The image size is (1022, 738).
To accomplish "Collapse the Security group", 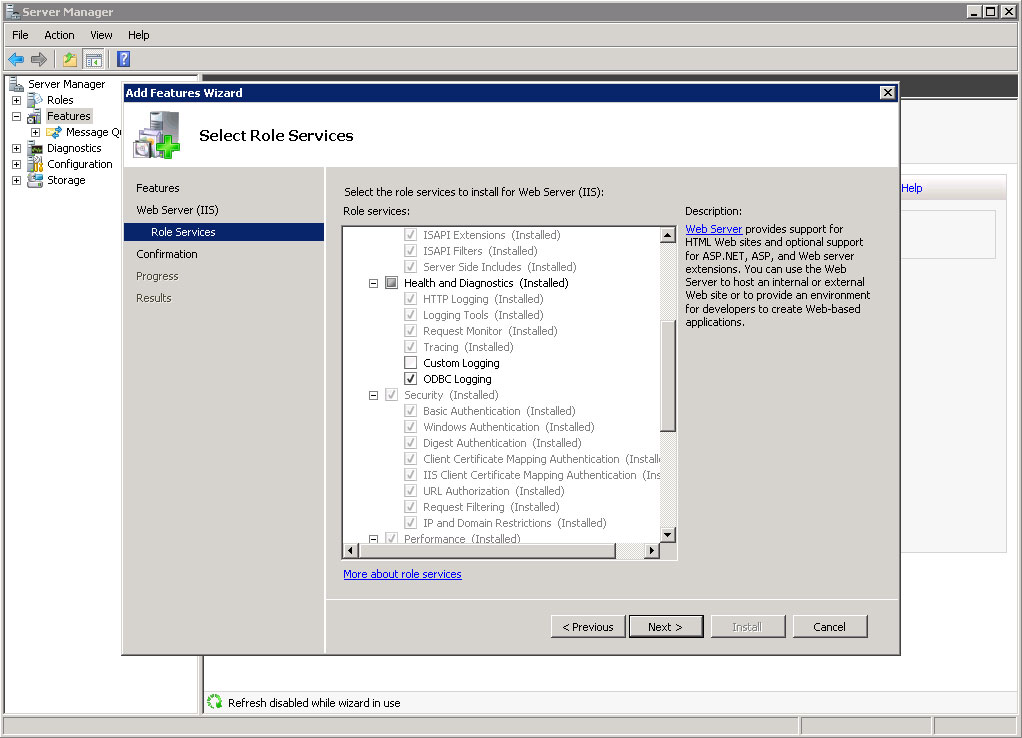I will point(373,395).
